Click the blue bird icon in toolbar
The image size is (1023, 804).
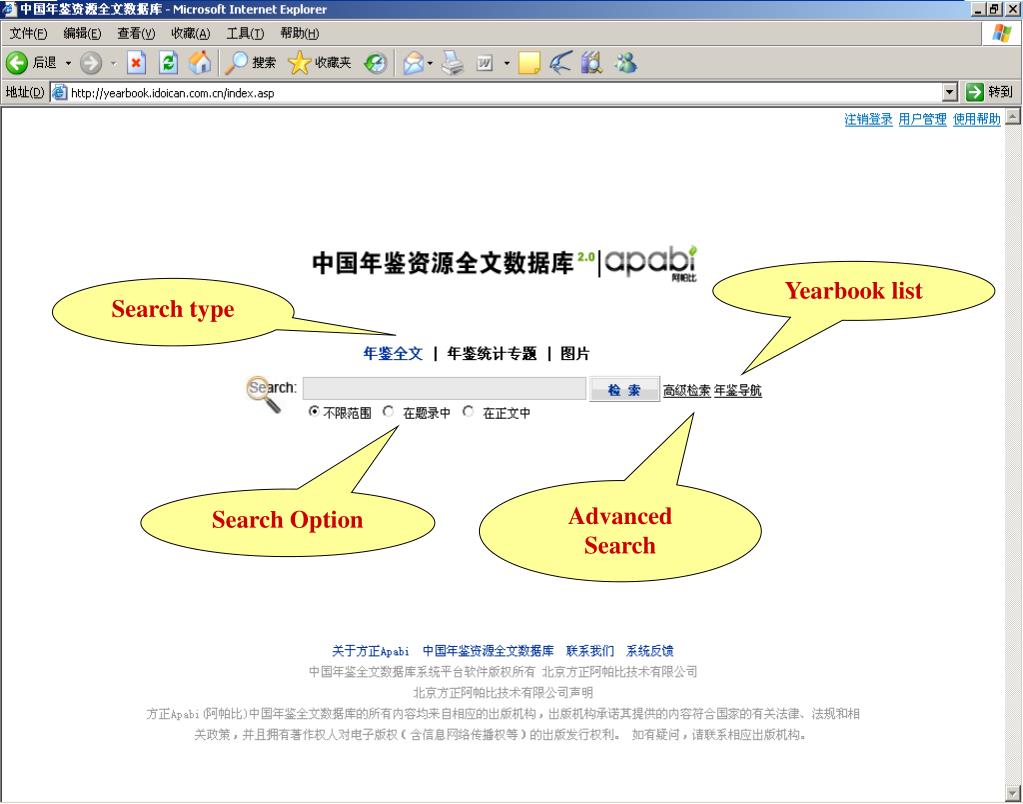pyautogui.click(x=560, y=63)
